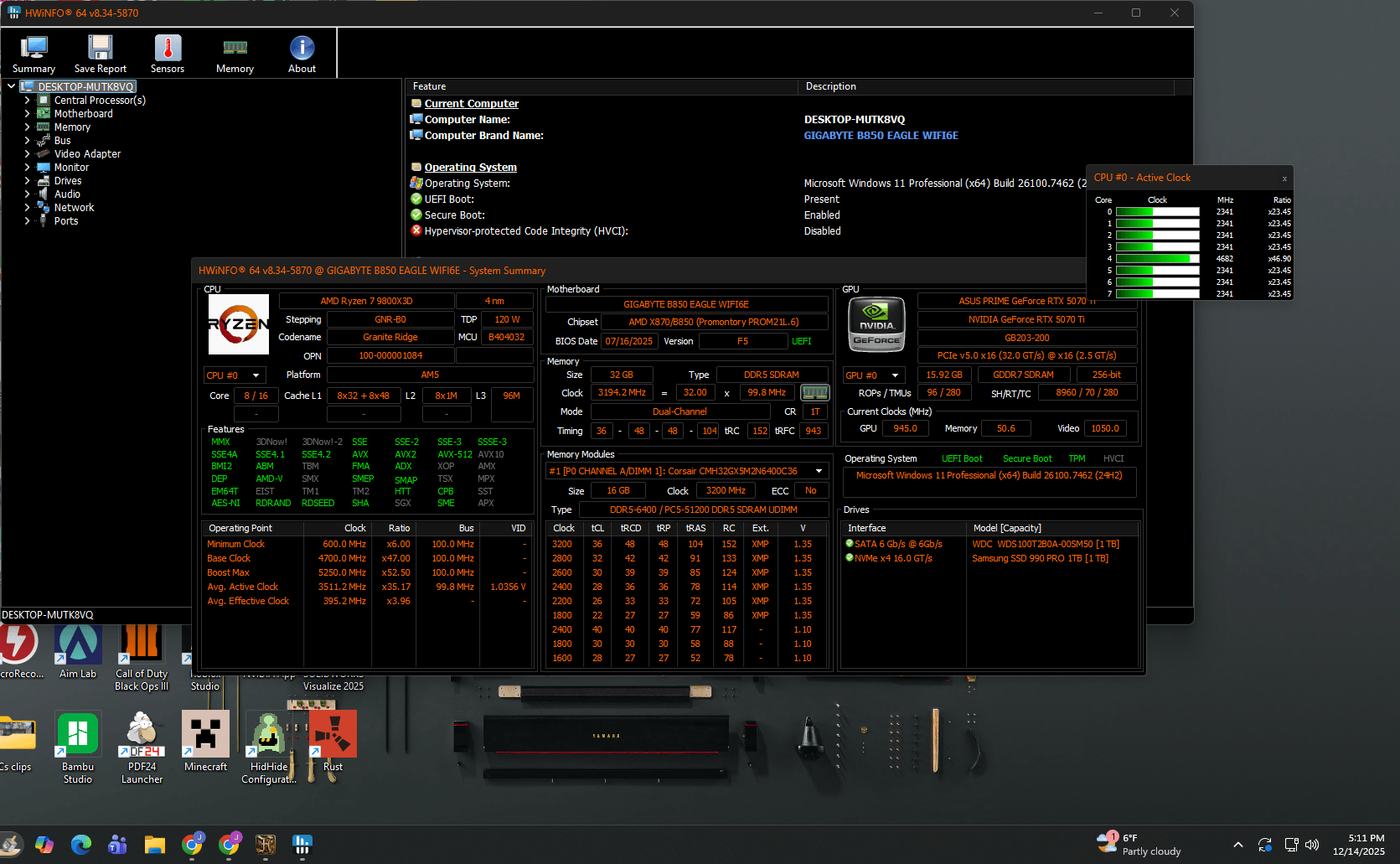
Task: Click the memory chip icon beside 99.8 MHz
Action: point(814,392)
